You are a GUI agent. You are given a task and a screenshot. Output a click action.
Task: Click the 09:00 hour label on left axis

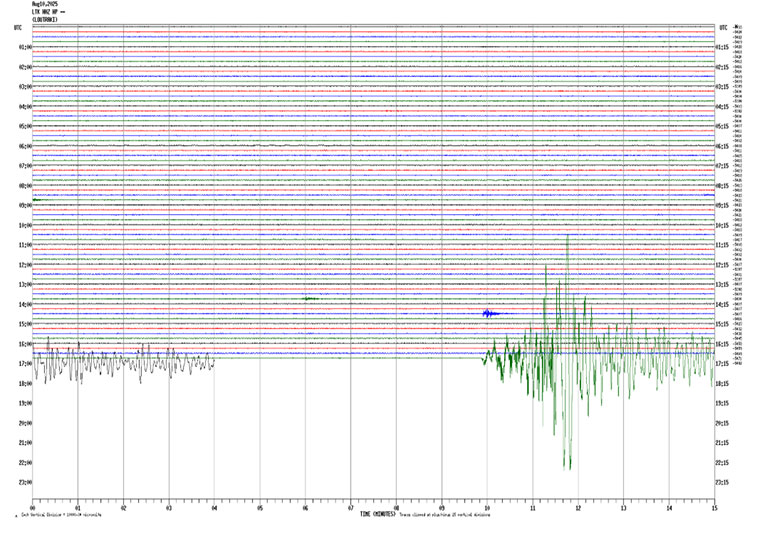[x=24, y=205]
